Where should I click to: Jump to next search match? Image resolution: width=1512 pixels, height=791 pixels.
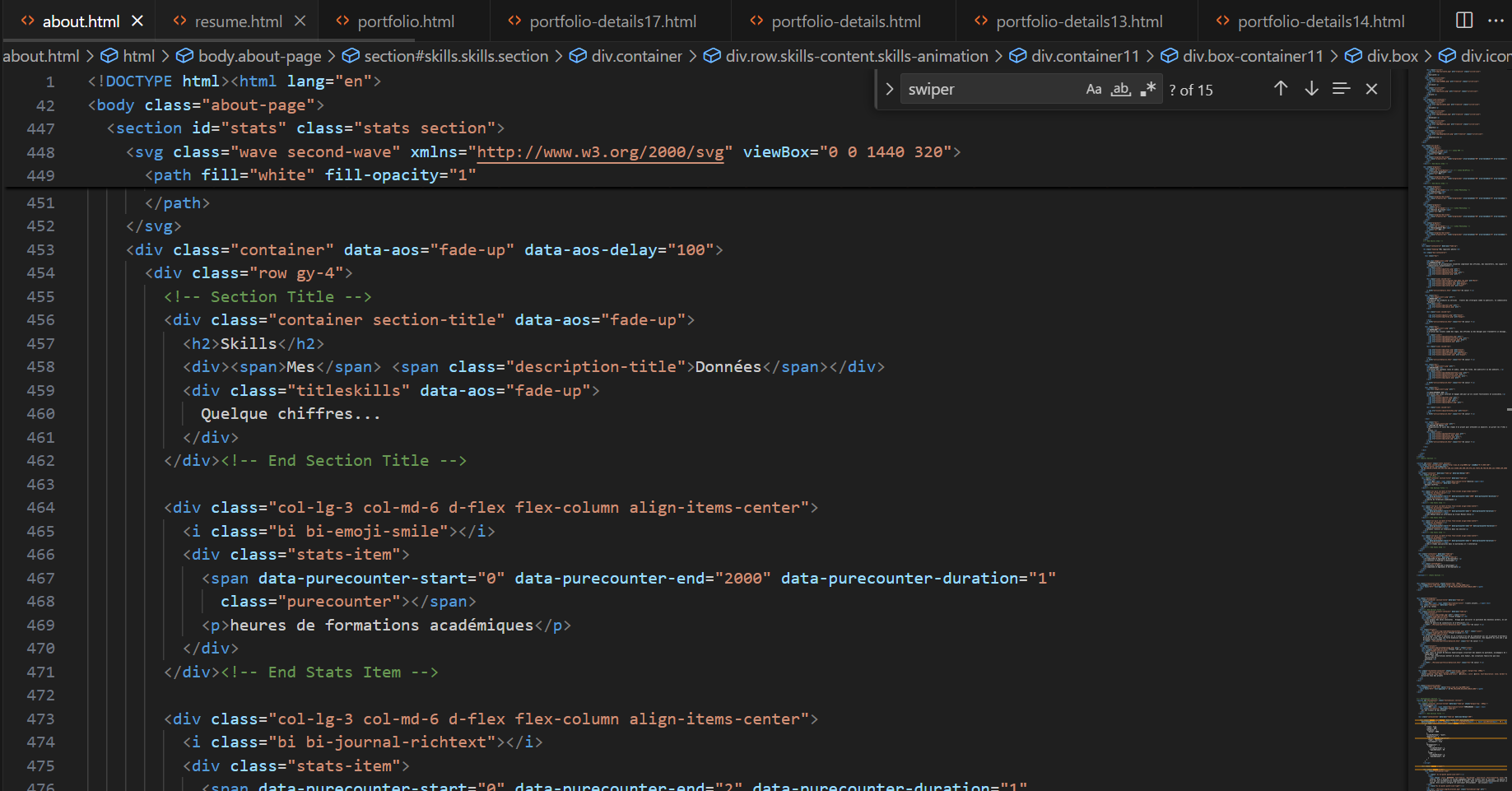click(x=1311, y=89)
